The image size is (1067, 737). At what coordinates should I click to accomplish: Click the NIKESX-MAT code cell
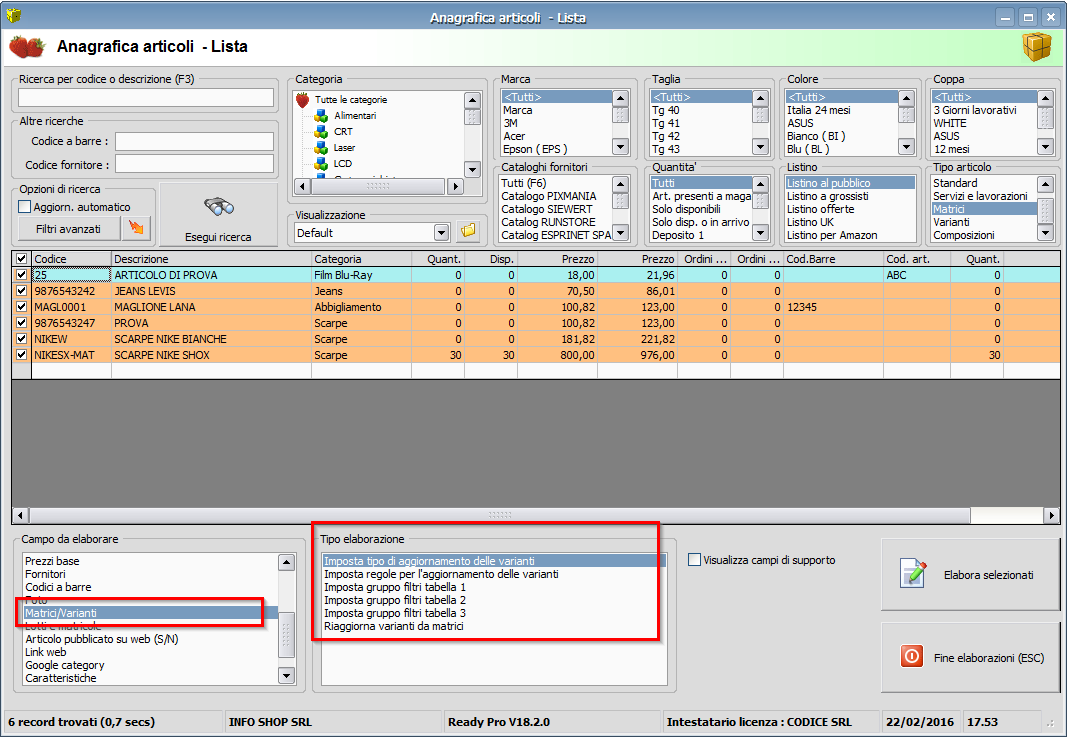coord(71,355)
